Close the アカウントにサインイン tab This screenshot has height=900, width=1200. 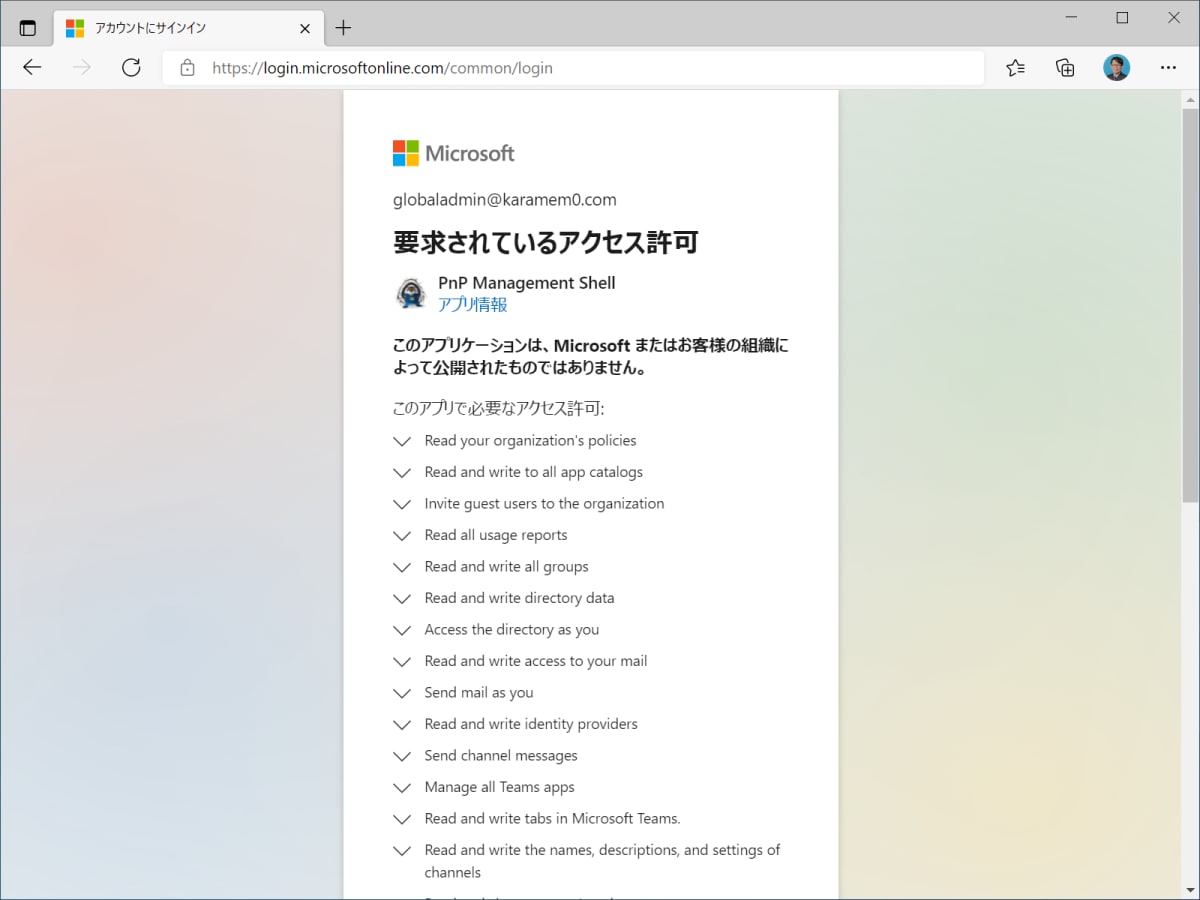[x=305, y=28]
